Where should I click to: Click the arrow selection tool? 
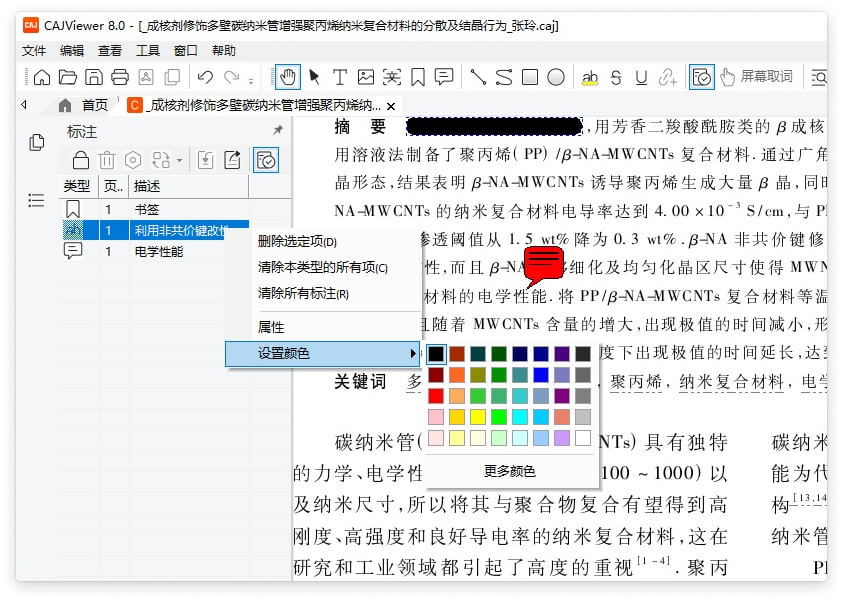[x=314, y=77]
